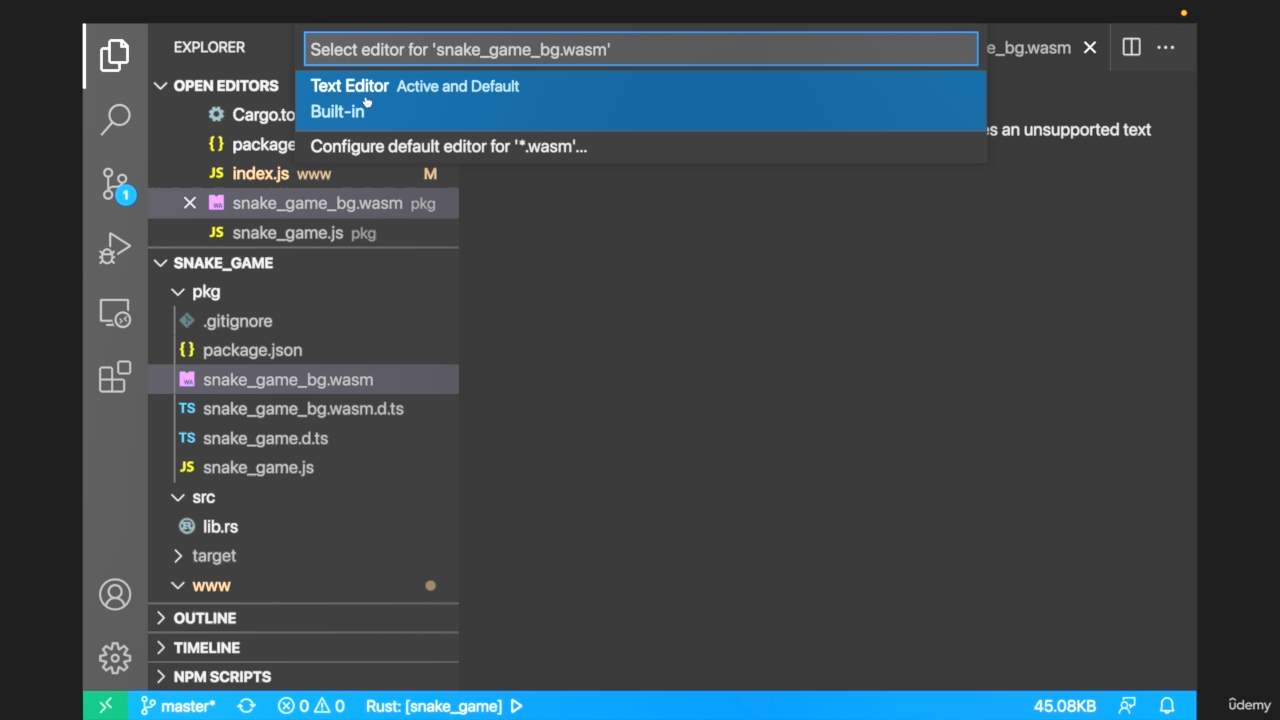This screenshot has width=1280, height=720.
Task: Click the master branch status button
Action: pos(178,706)
